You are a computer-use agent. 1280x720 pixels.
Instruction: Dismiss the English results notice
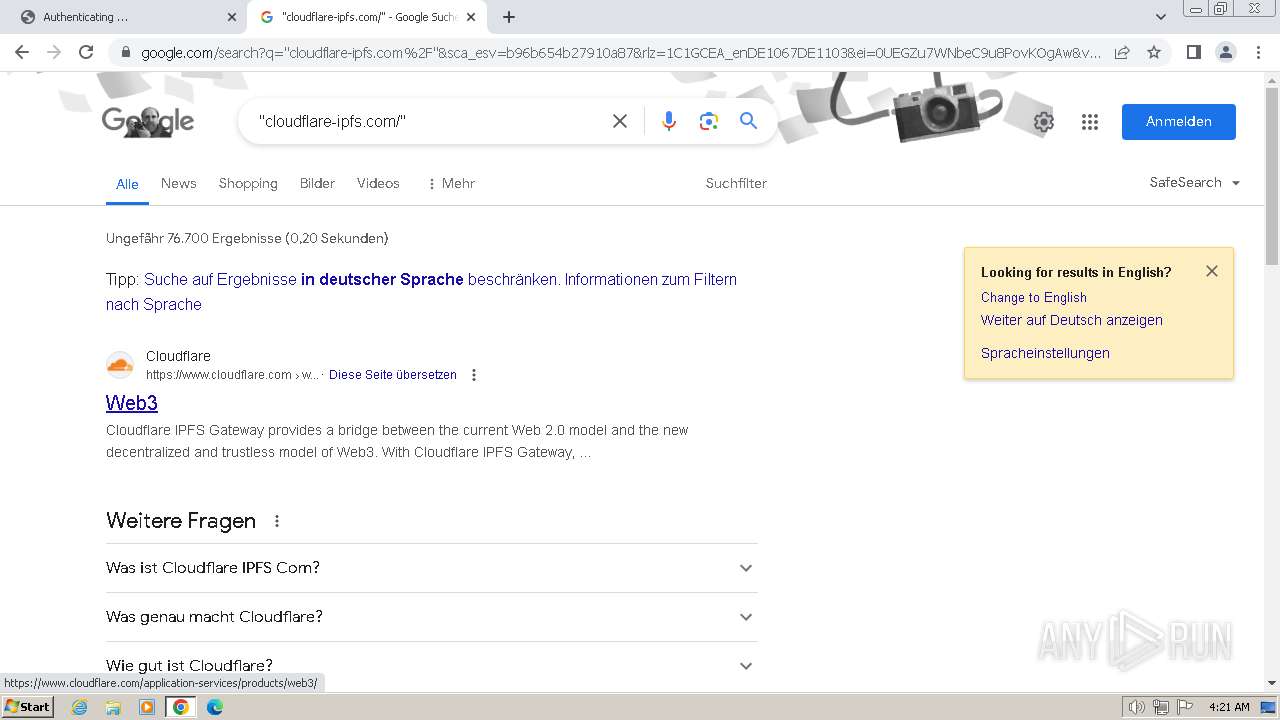pyautogui.click(x=1212, y=271)
